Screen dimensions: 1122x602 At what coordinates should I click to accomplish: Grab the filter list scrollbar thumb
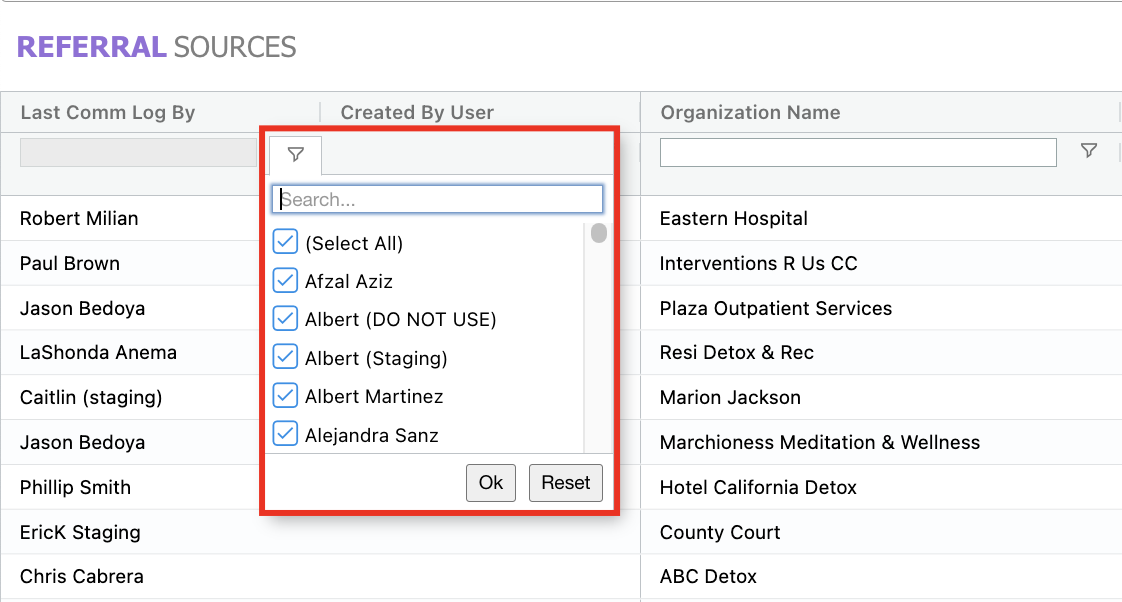click(x=598, y=234)
